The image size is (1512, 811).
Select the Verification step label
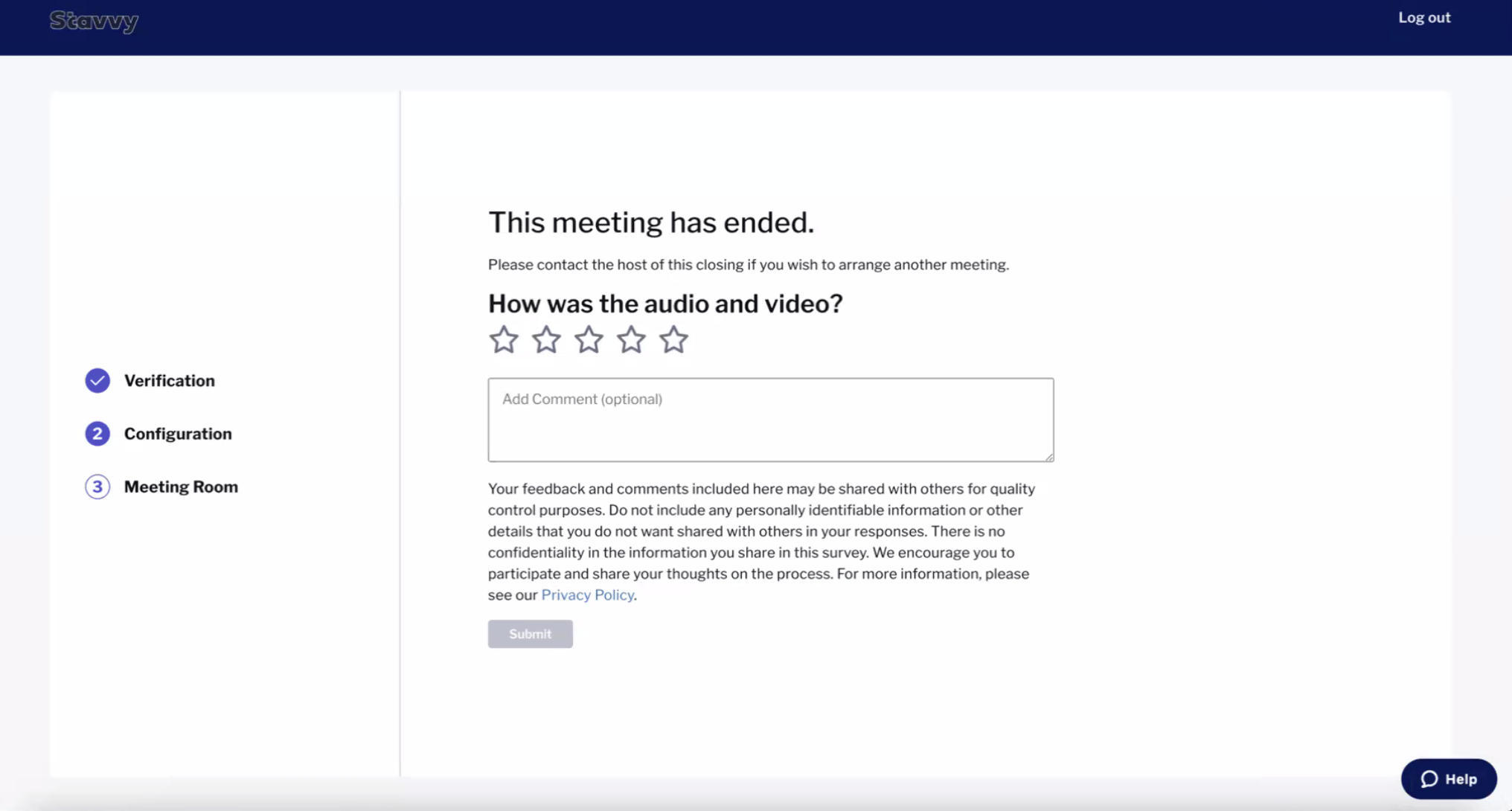click(169, 381)
